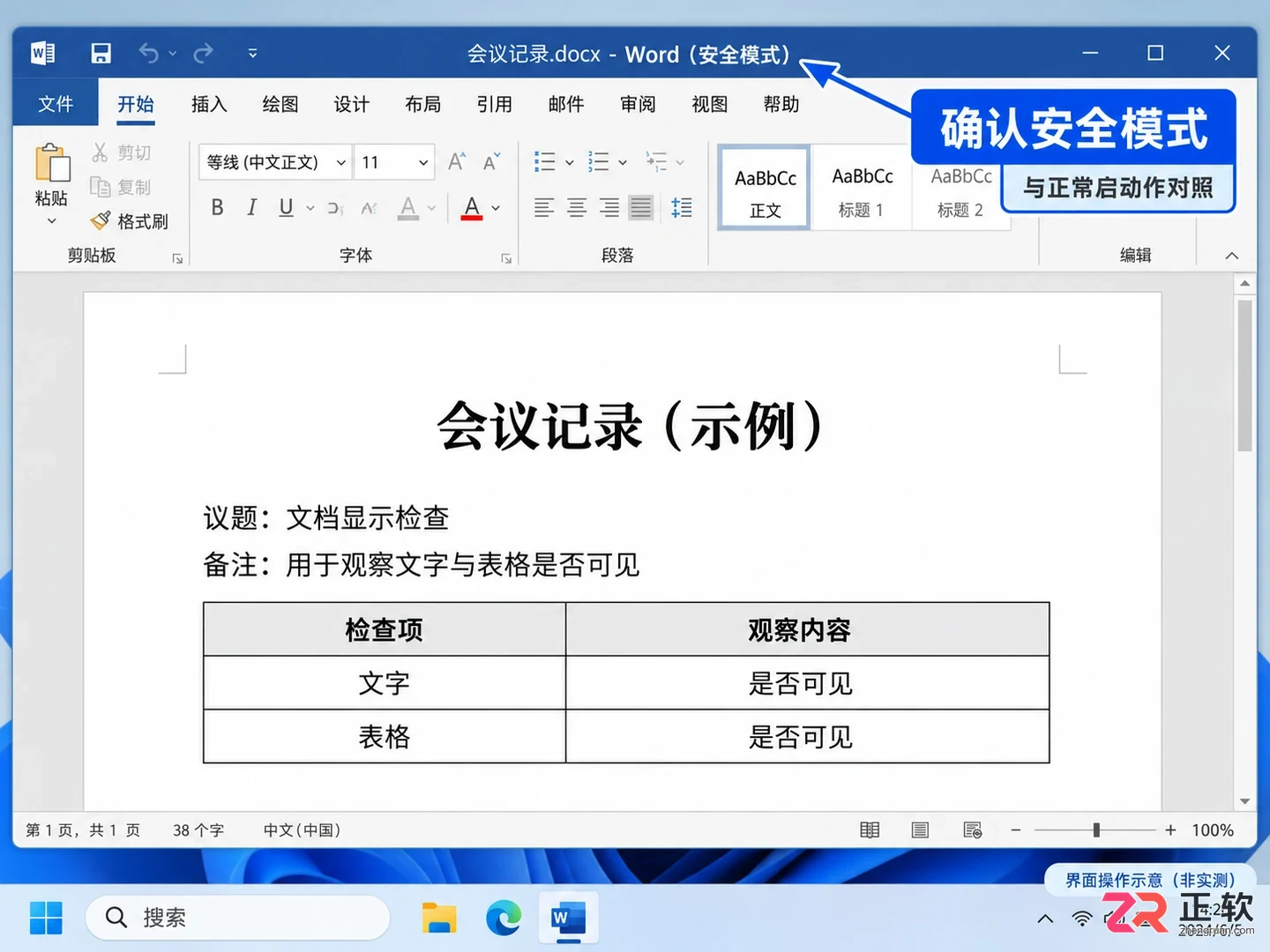Apply the red font color A

[x=472, y=208]
